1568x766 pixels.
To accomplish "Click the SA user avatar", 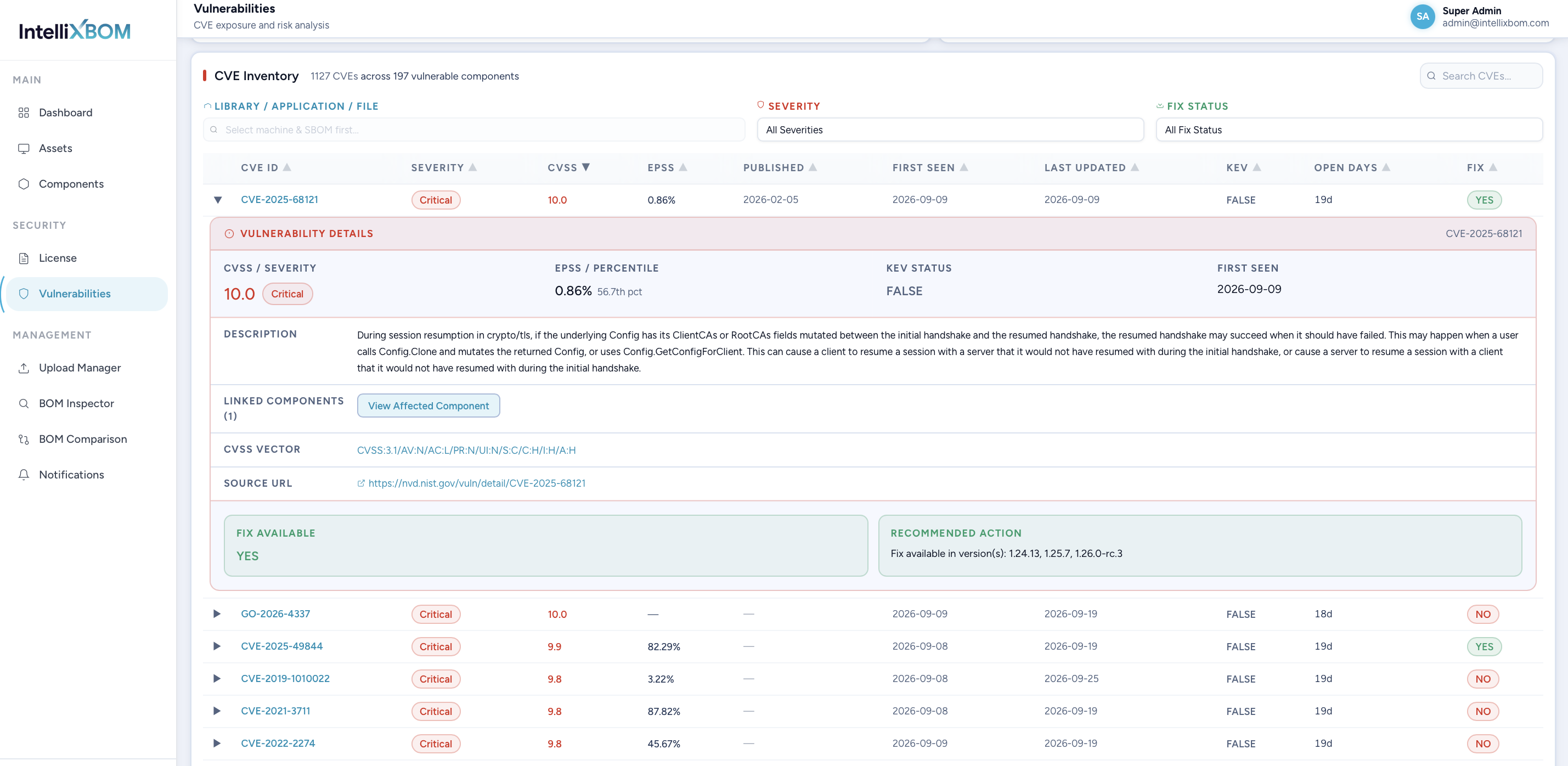I will coord(1423,16).
